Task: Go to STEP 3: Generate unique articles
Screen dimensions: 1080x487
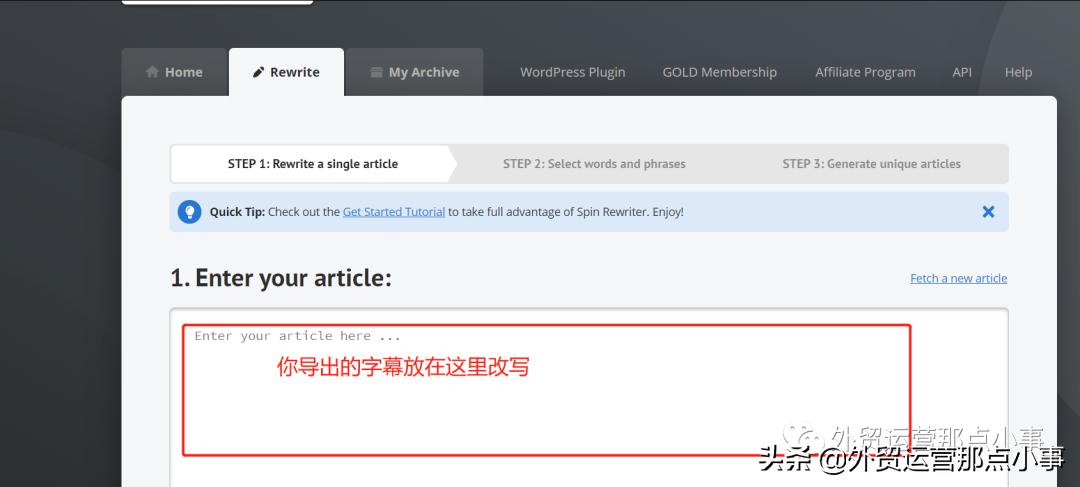Action: (x=871, y=164)
